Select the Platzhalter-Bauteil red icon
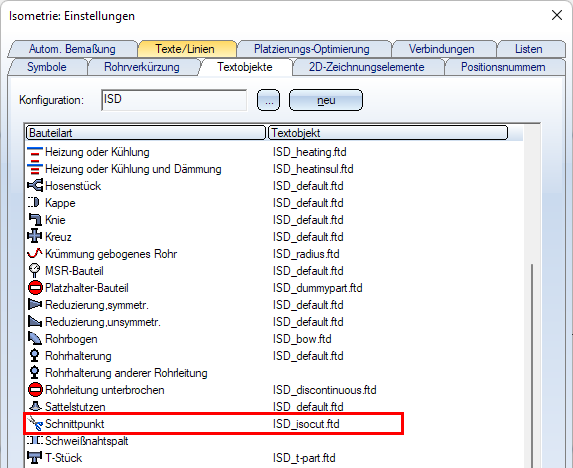The height and width of the screenshot is (468, 573). [35, 288]
